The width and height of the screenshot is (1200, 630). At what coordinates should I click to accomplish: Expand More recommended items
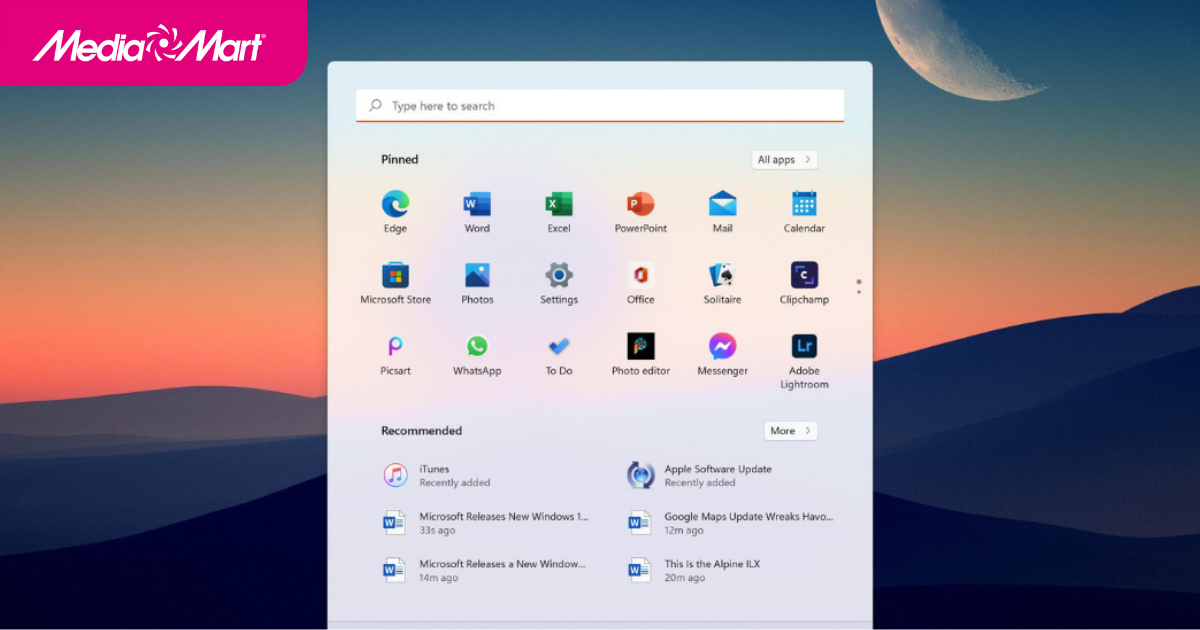click(x=791, y=431)
